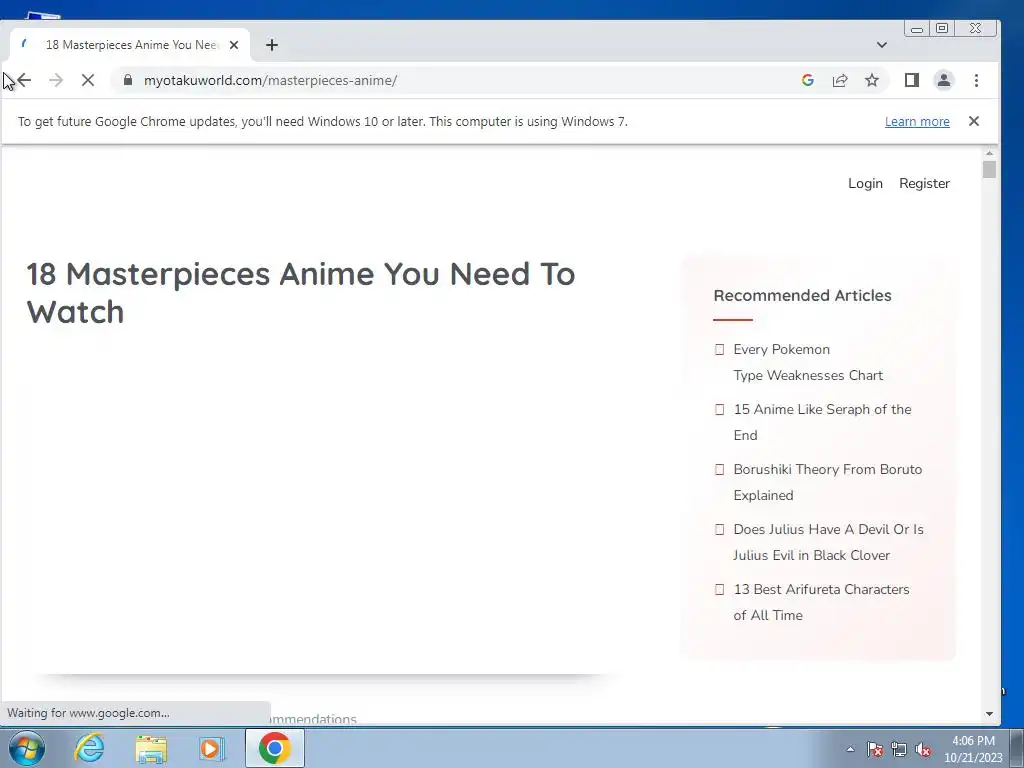This screenshot has width=1024, height=768.
Task: Click the icon beside Does Julius Have article
Action: tap(719, 530)
